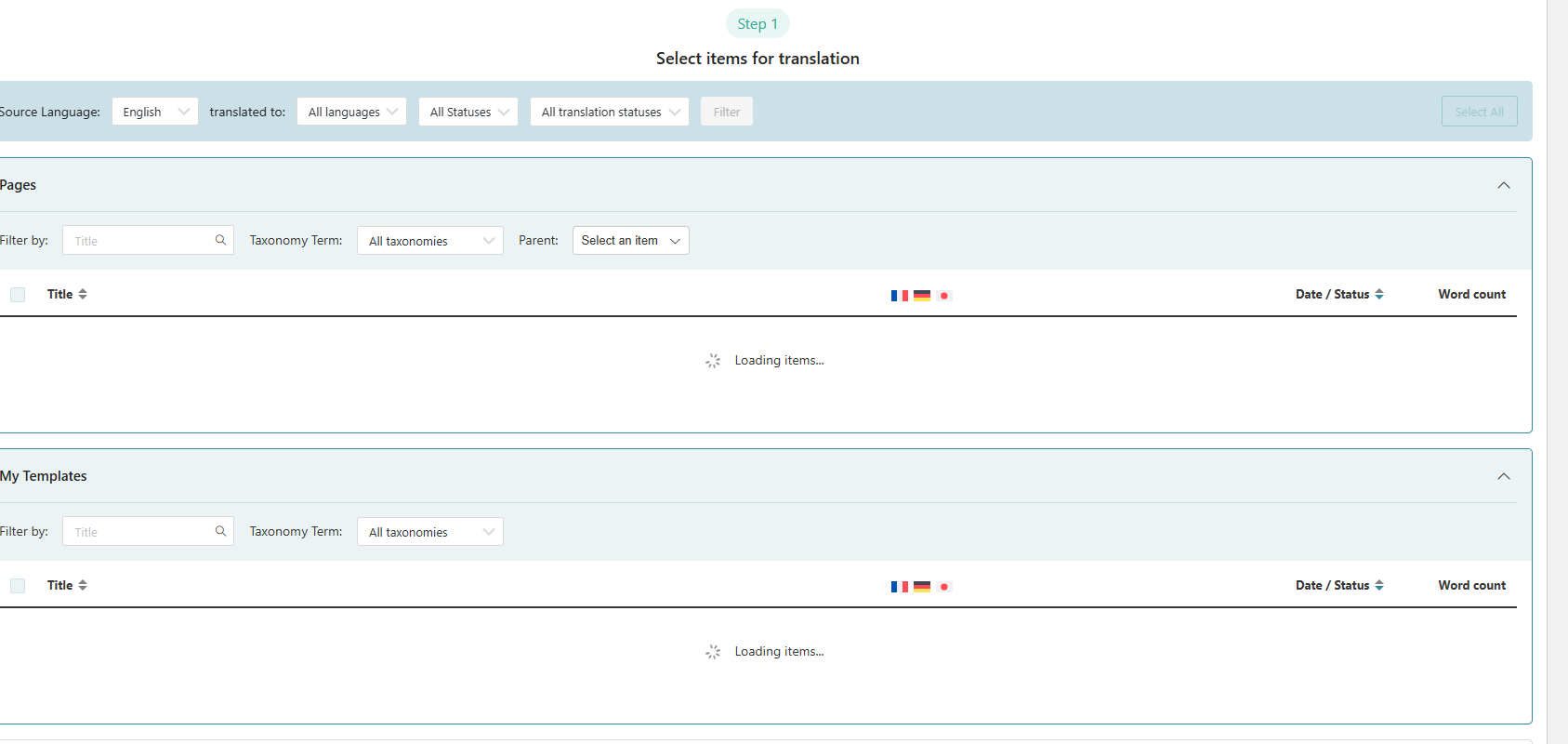Collapse the My Templates section
The image size is (1568, 744).
click(1503, 476)
